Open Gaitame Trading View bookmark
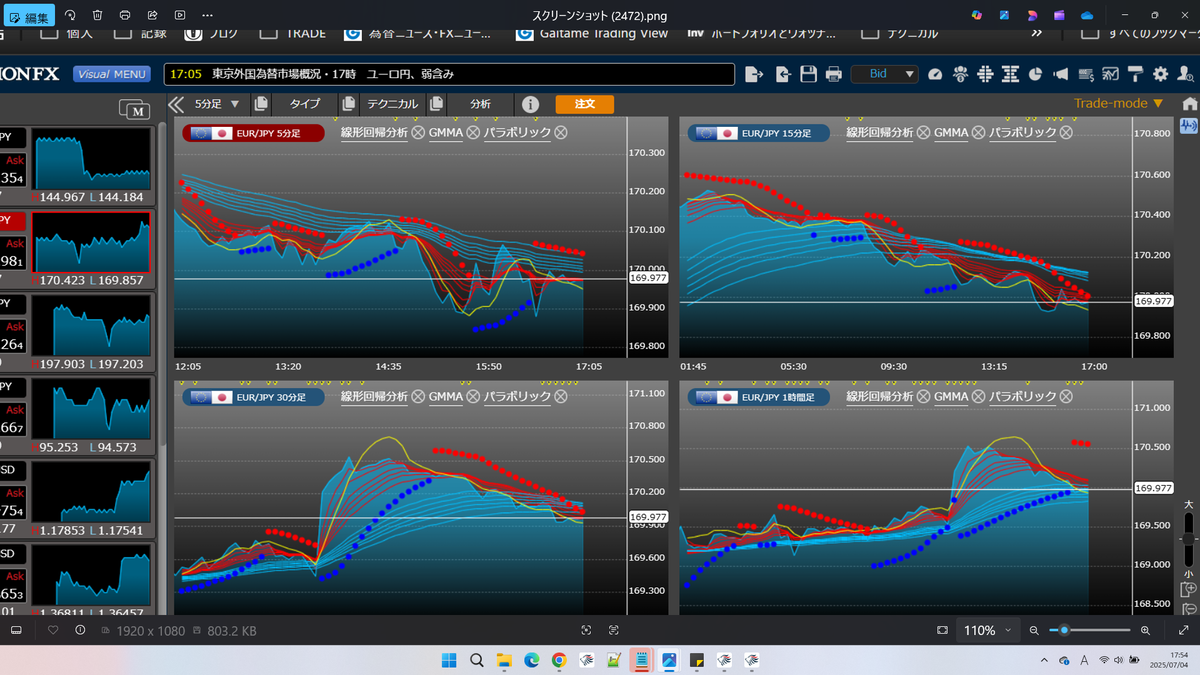Viewport: 1200px width, 675px height. (592, 33)
